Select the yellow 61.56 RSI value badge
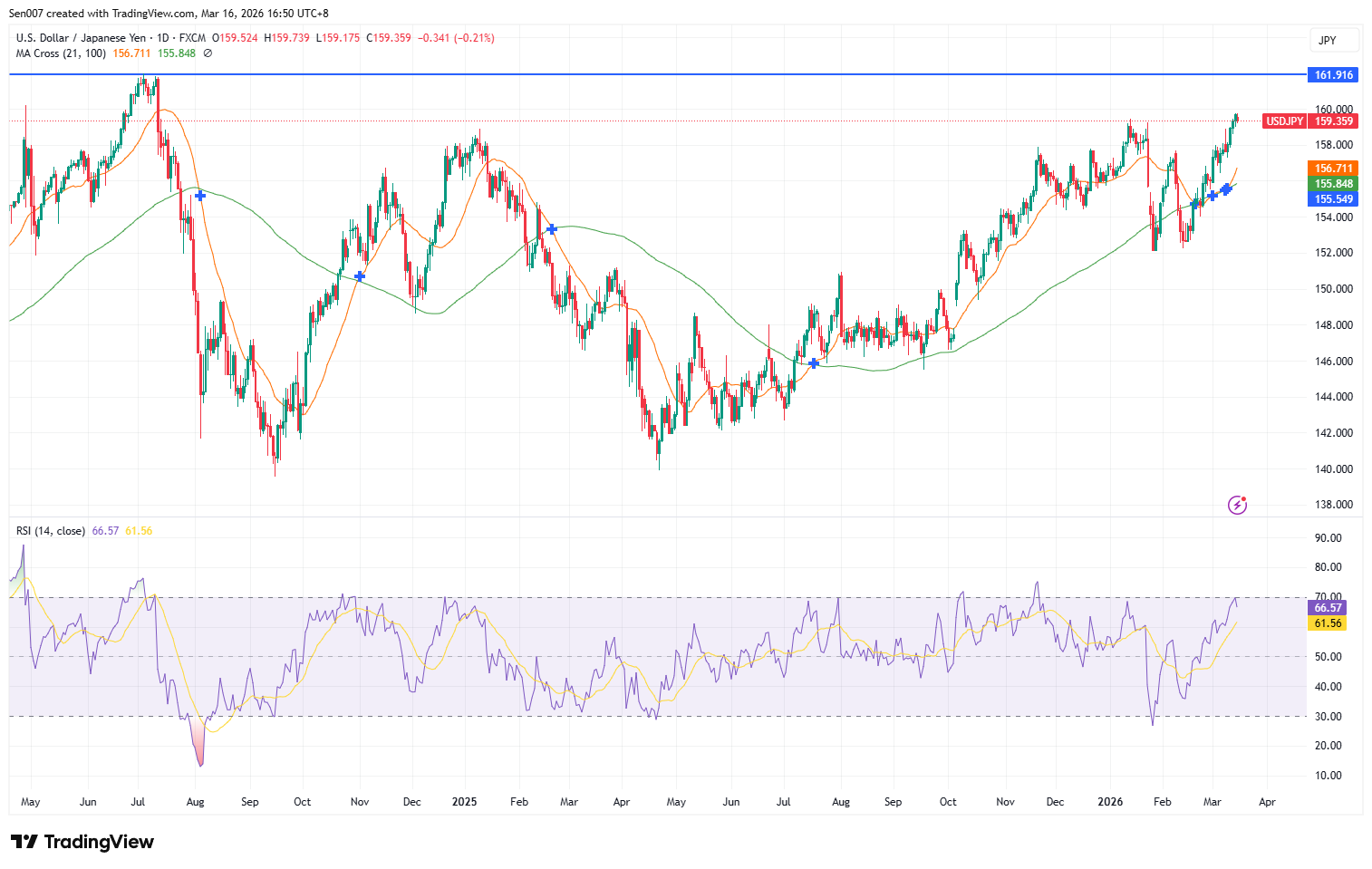Viewport: 1372px width, 869px height. [1326, 623]
